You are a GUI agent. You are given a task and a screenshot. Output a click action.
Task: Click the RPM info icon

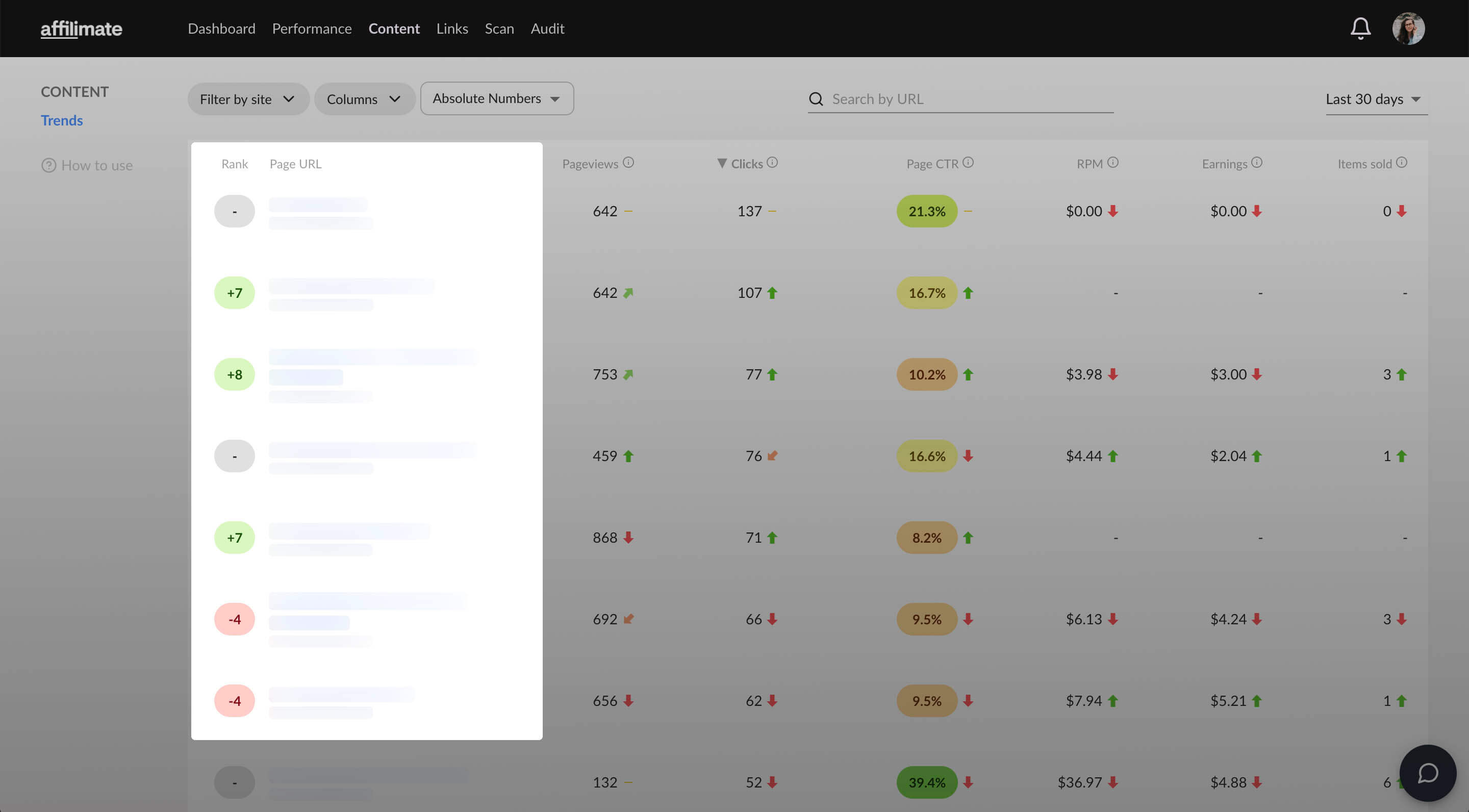point(1112,163)
